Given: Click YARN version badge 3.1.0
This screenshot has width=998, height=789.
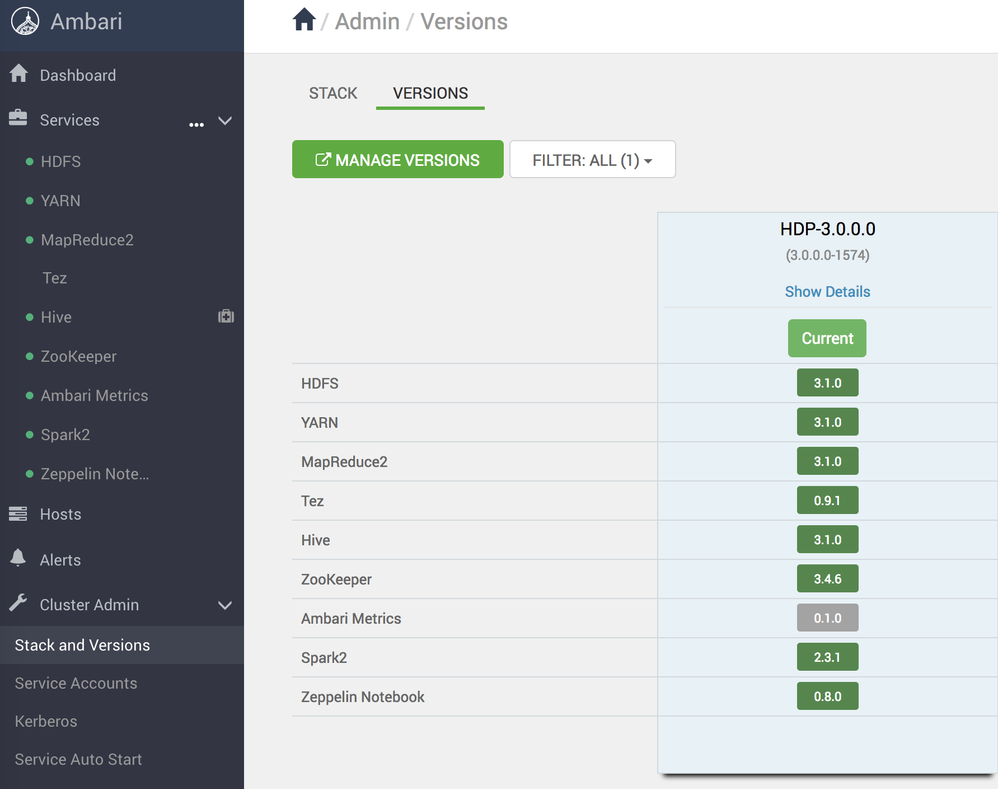Looking at the screenshot, I should pos(827,422).
